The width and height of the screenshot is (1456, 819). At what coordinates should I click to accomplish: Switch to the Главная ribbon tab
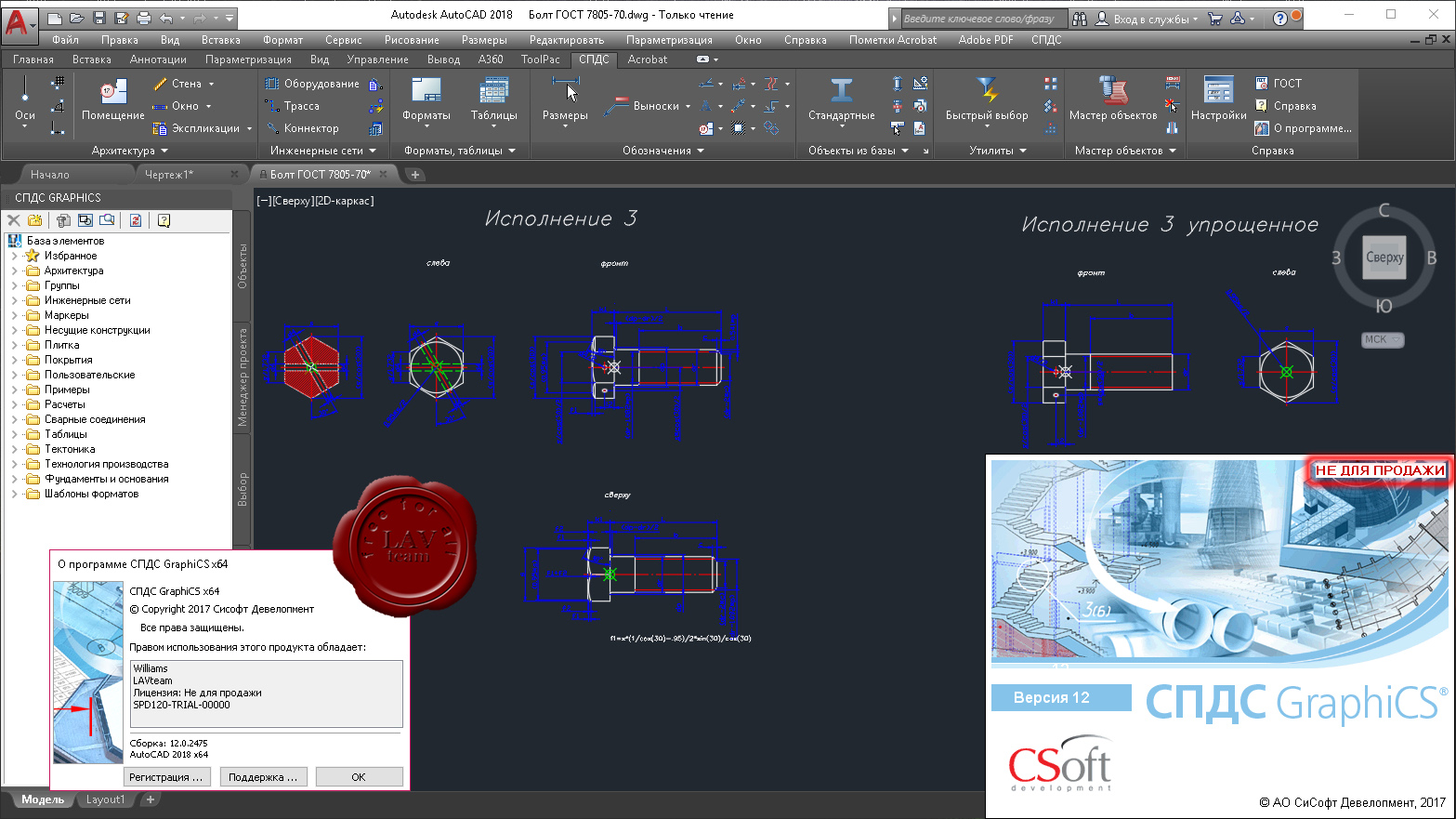point(33,59)
